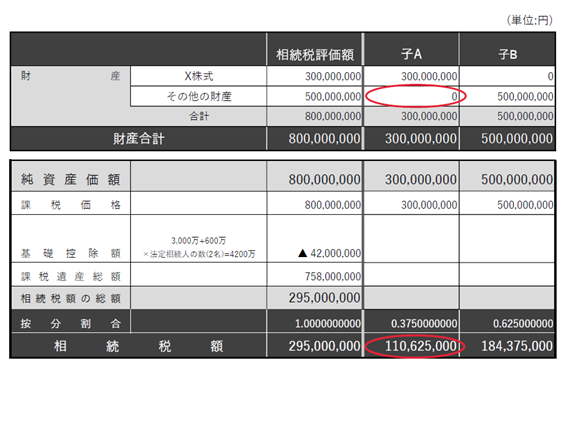Click the ▲ 42,000,000 basic deduction cell
The height and width of the screenshot is (437, 567).
click(329, 253)
